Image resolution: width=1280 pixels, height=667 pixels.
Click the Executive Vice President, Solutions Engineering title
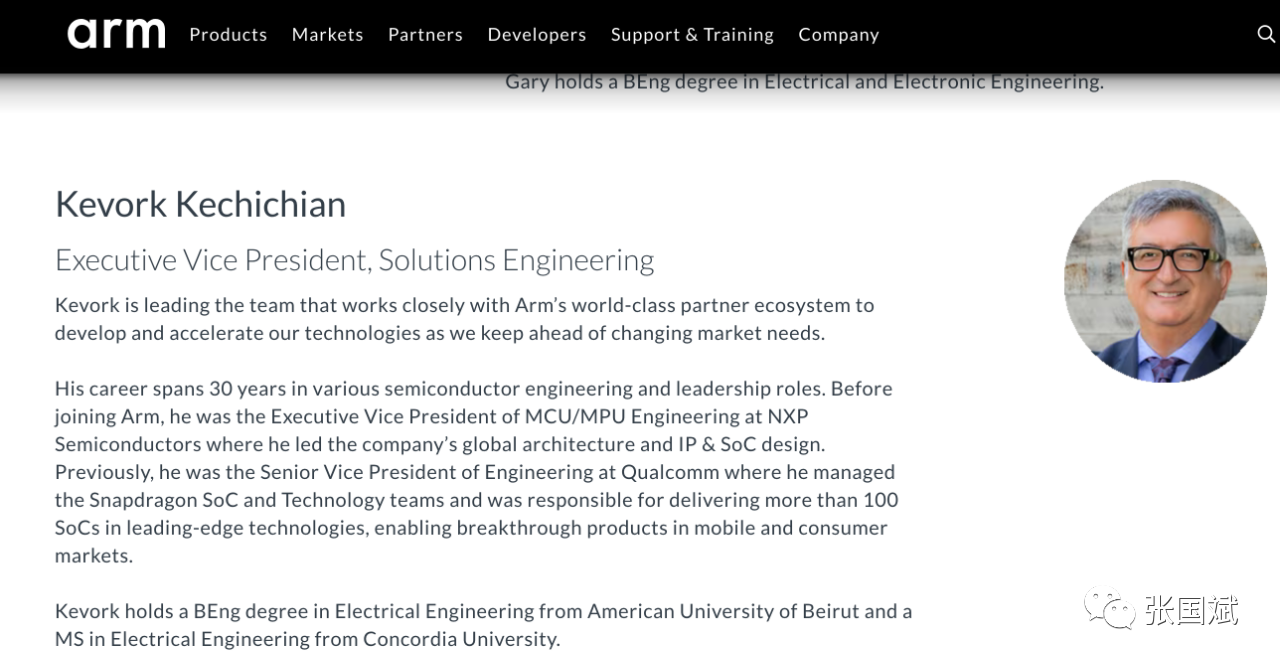pyautogui.click(x=354, y=260)
